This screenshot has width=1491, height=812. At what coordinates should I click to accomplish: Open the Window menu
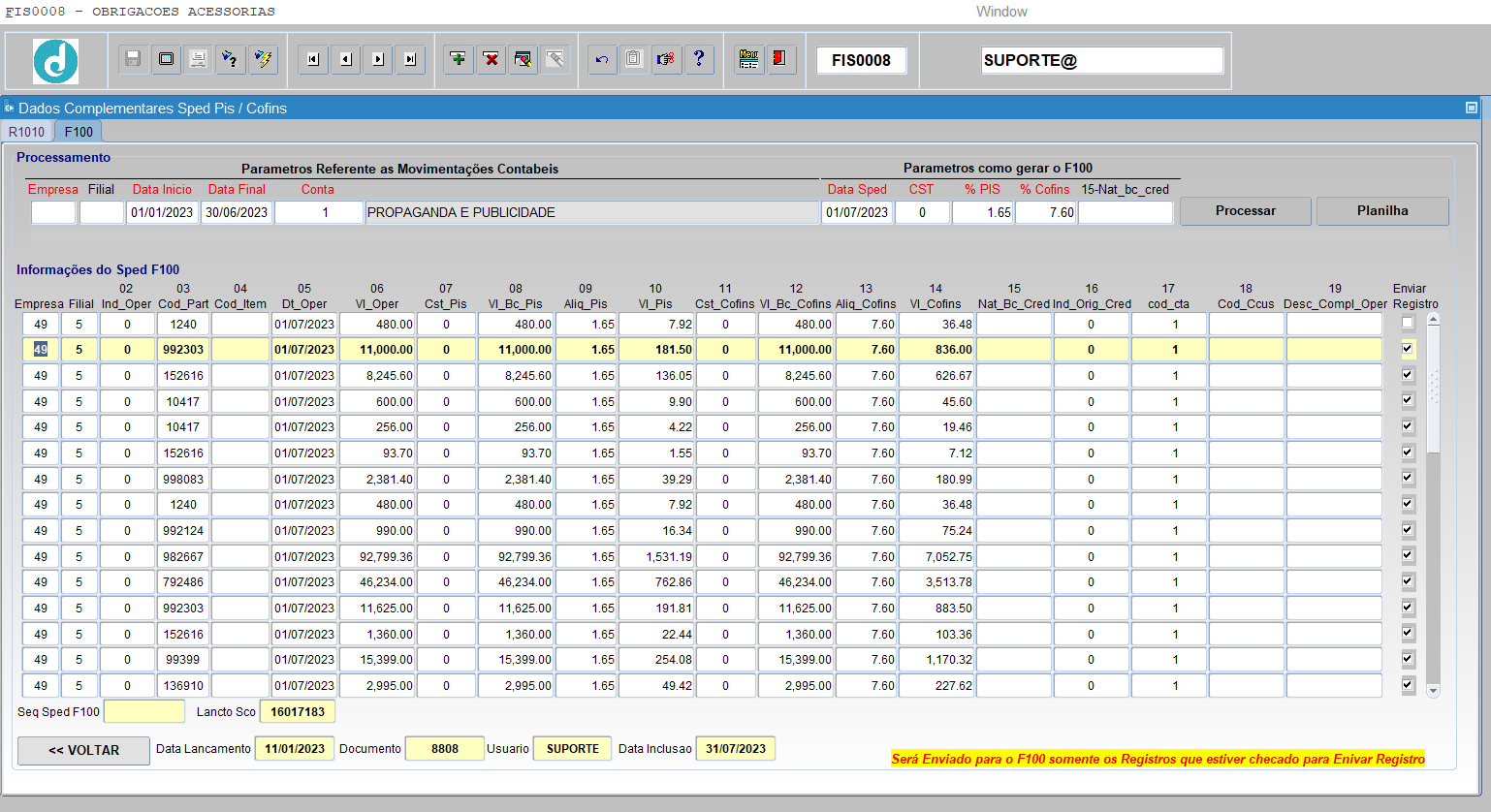(x=1001, y=12)
